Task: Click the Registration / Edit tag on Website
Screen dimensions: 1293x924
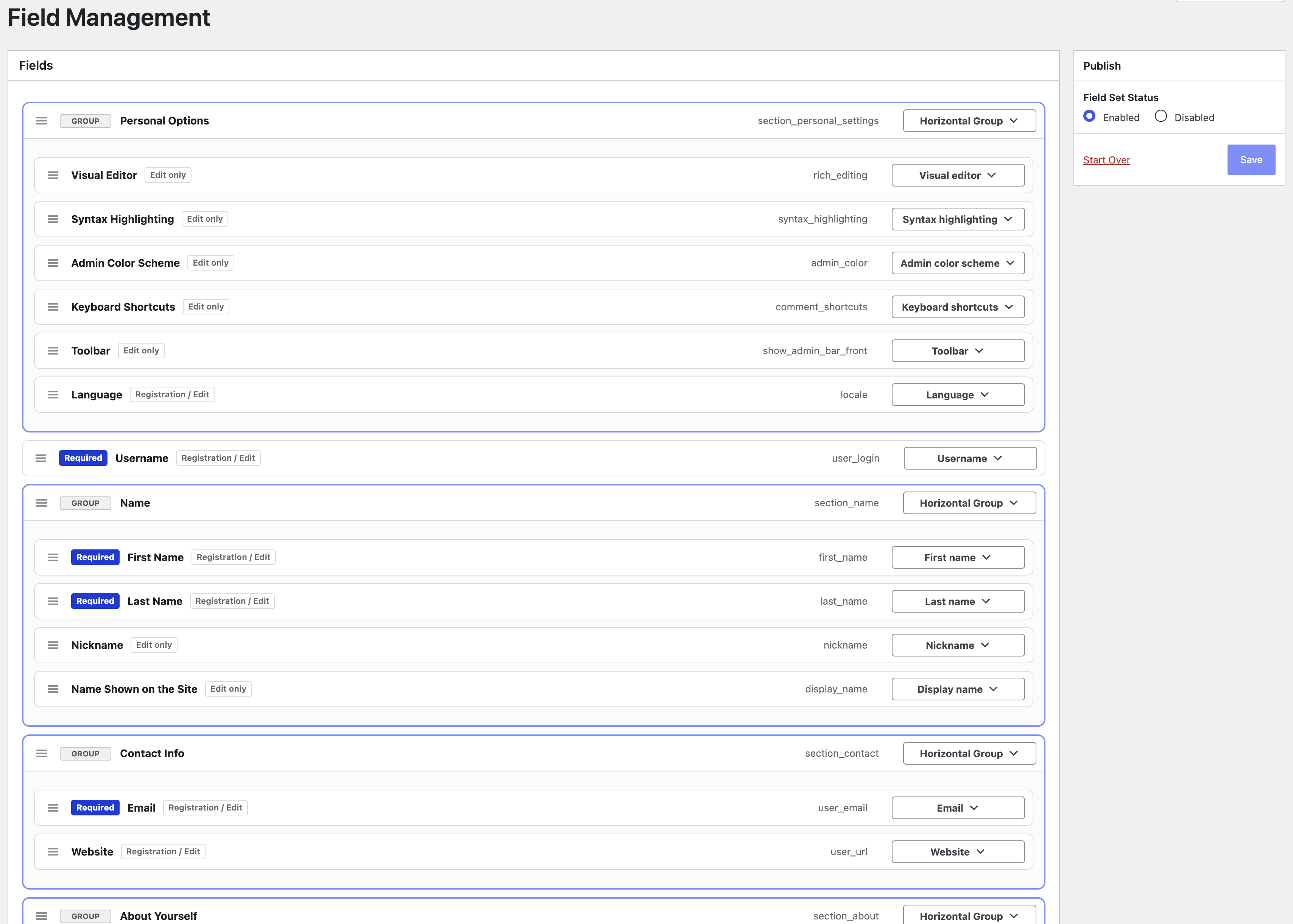Action: click(163, 851)
